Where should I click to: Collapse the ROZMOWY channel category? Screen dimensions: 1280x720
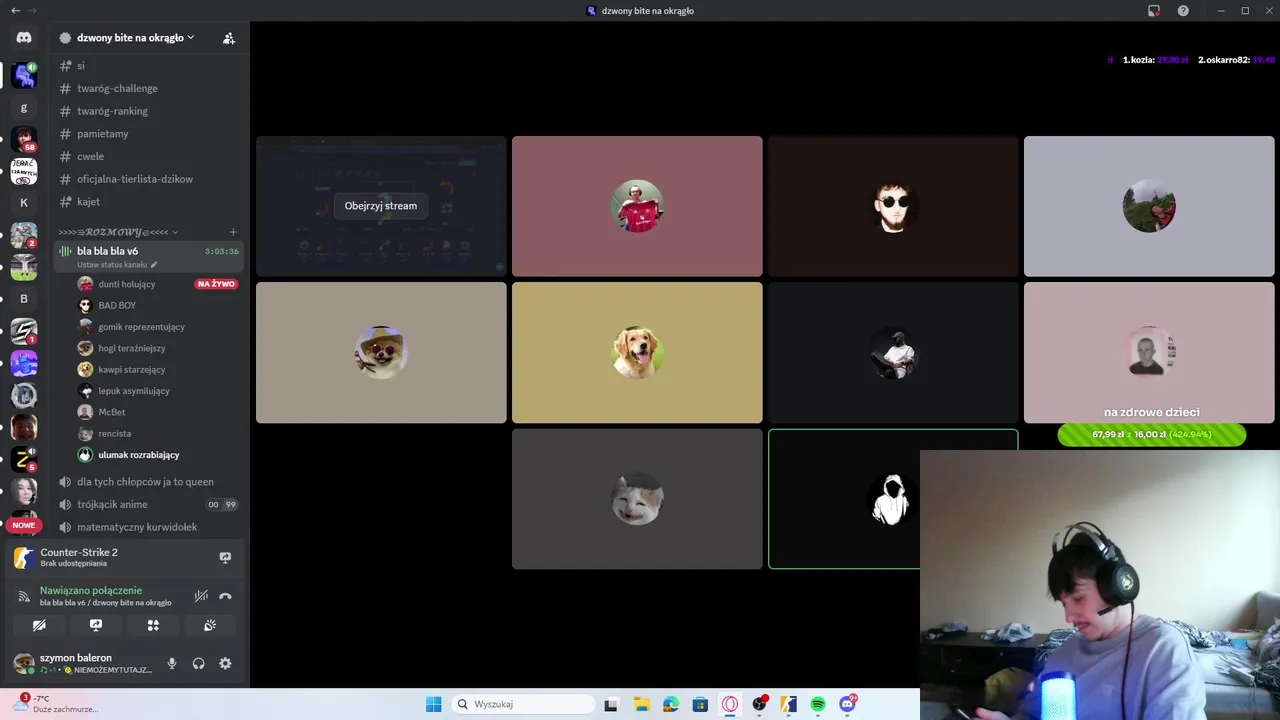point(118,232)
